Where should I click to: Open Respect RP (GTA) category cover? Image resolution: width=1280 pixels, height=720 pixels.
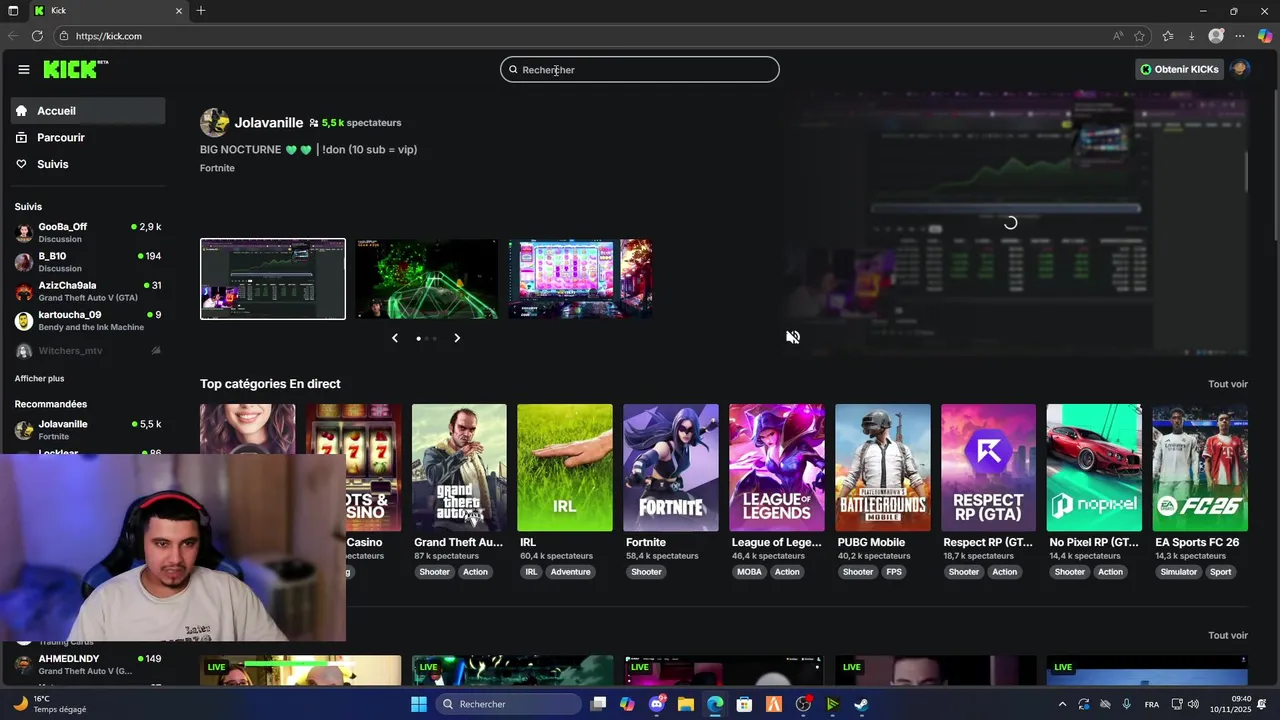coord(989,467)
